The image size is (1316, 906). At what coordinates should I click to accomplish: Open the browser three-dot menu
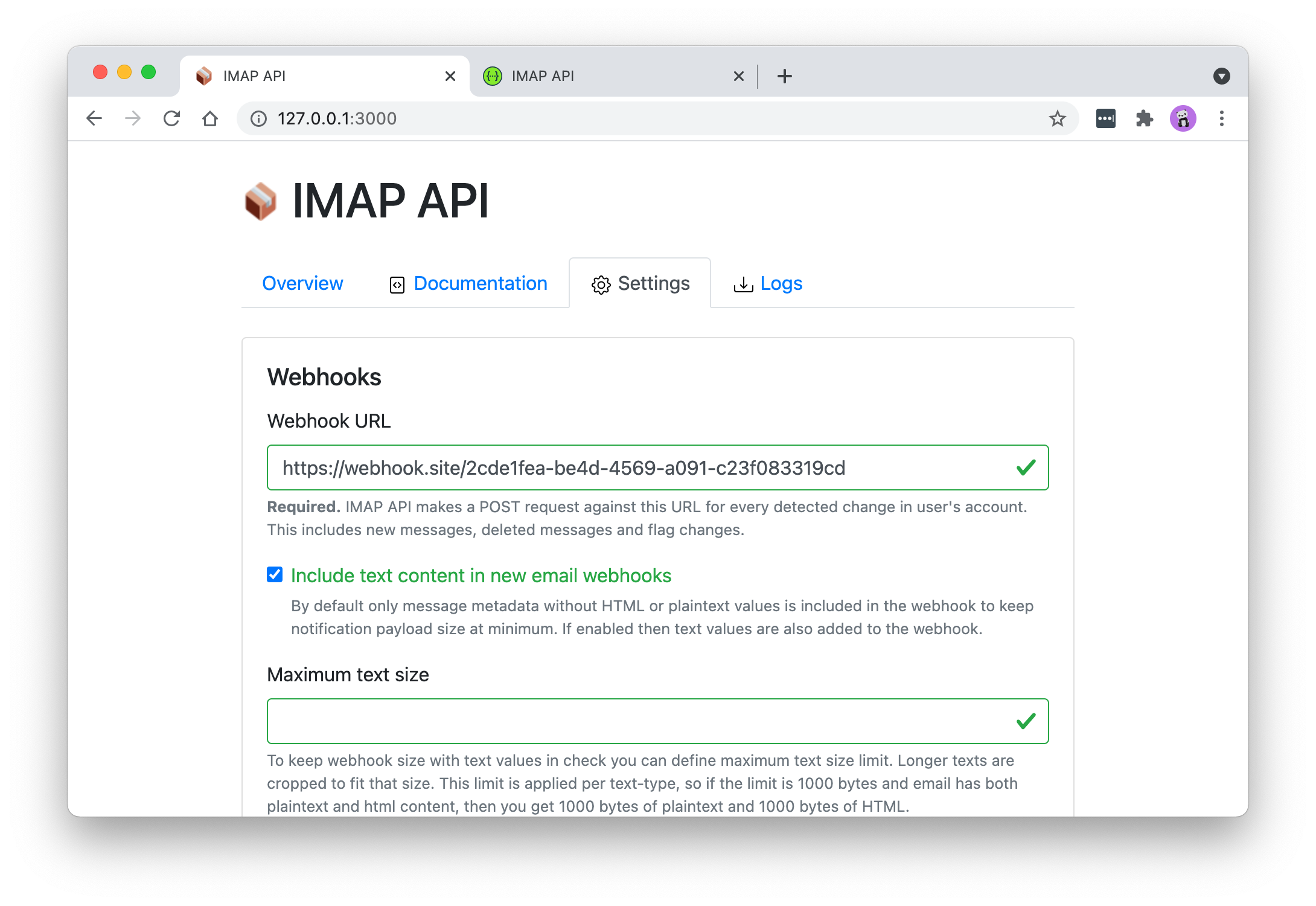(x=1222, y=118)
